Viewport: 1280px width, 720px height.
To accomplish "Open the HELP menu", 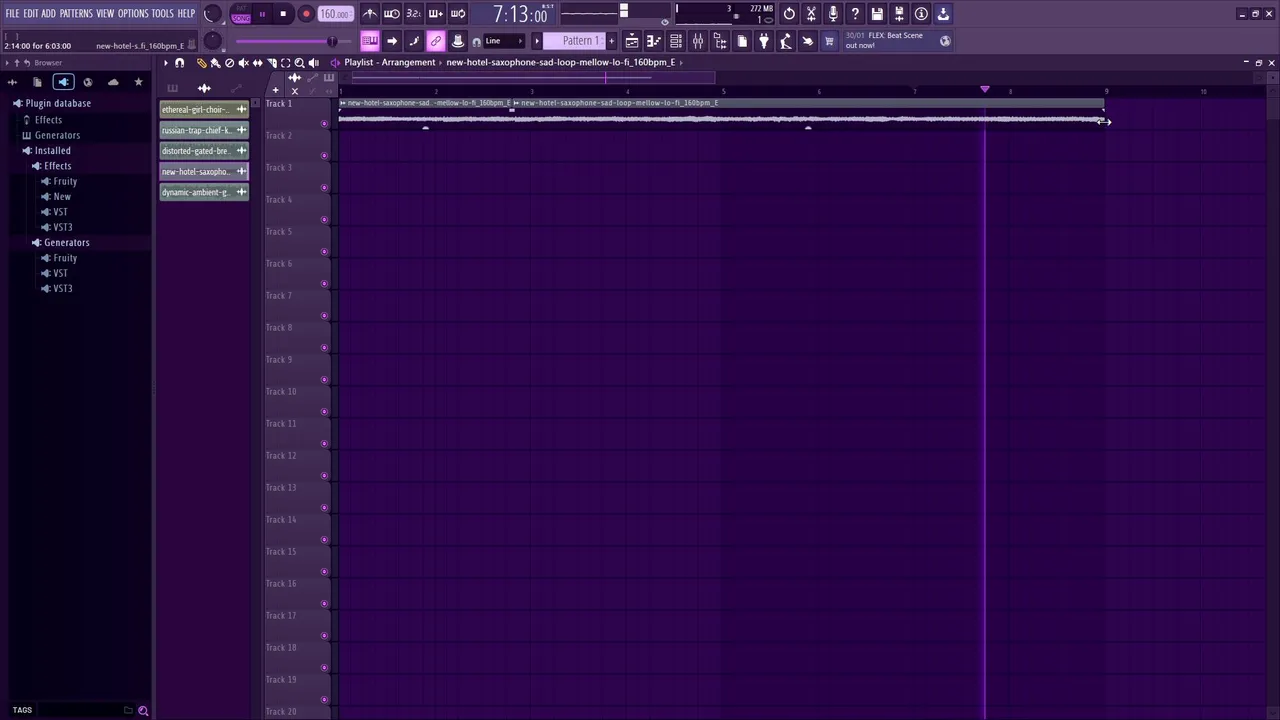I will pyautogui.click(x=186, y=14).
